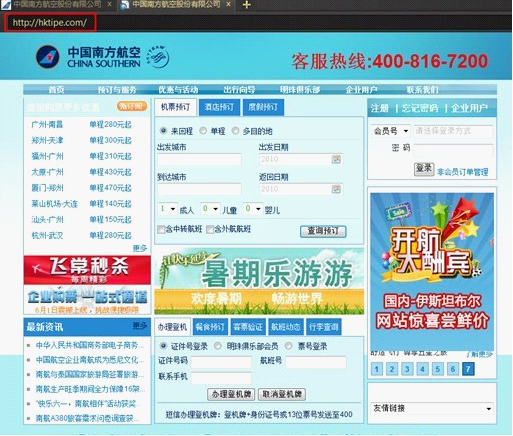Tick the 含中转航班 checkbox

[x=161, y=230]
